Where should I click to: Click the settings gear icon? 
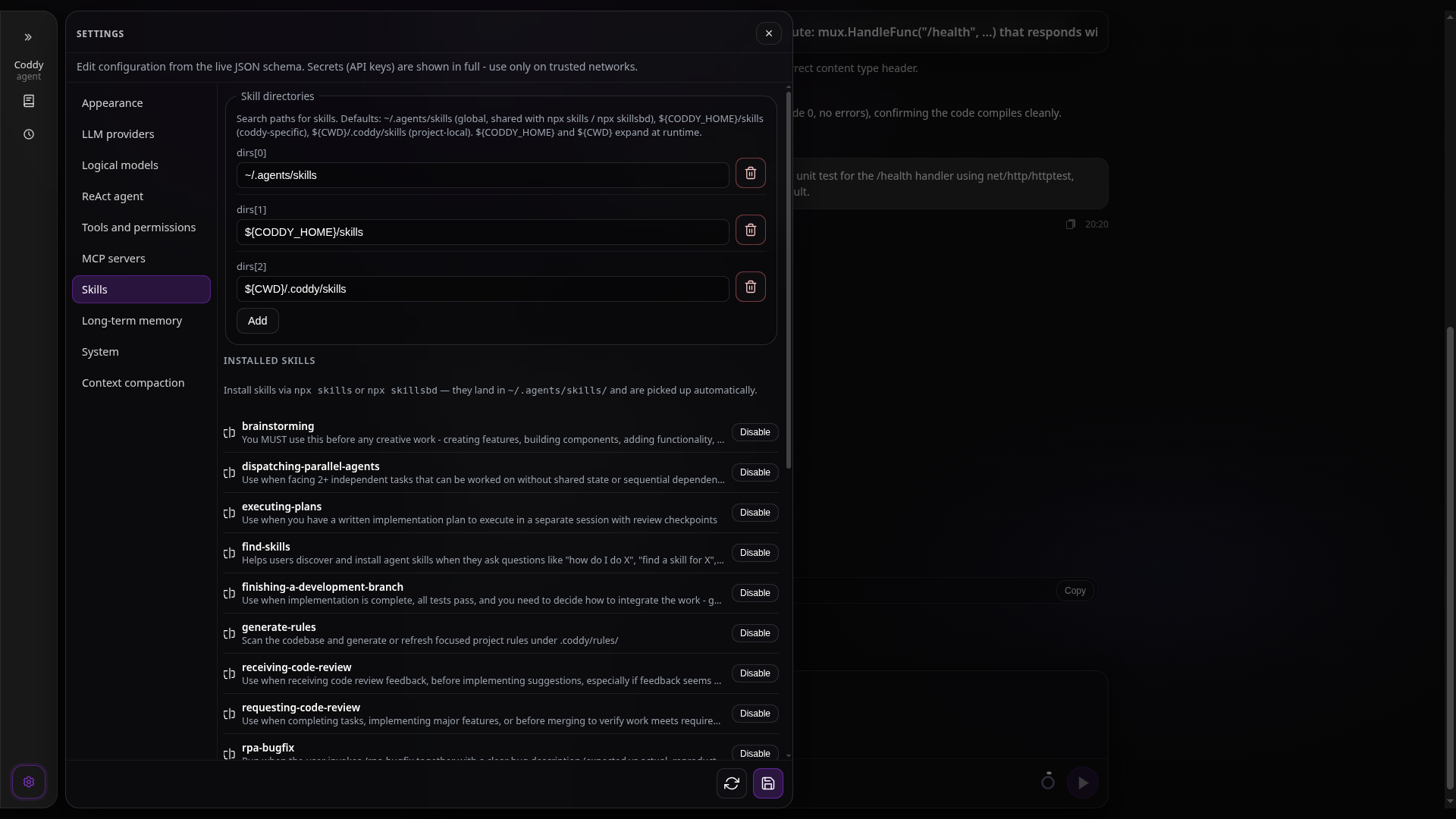pyautogui.click(x=29, y=782)
